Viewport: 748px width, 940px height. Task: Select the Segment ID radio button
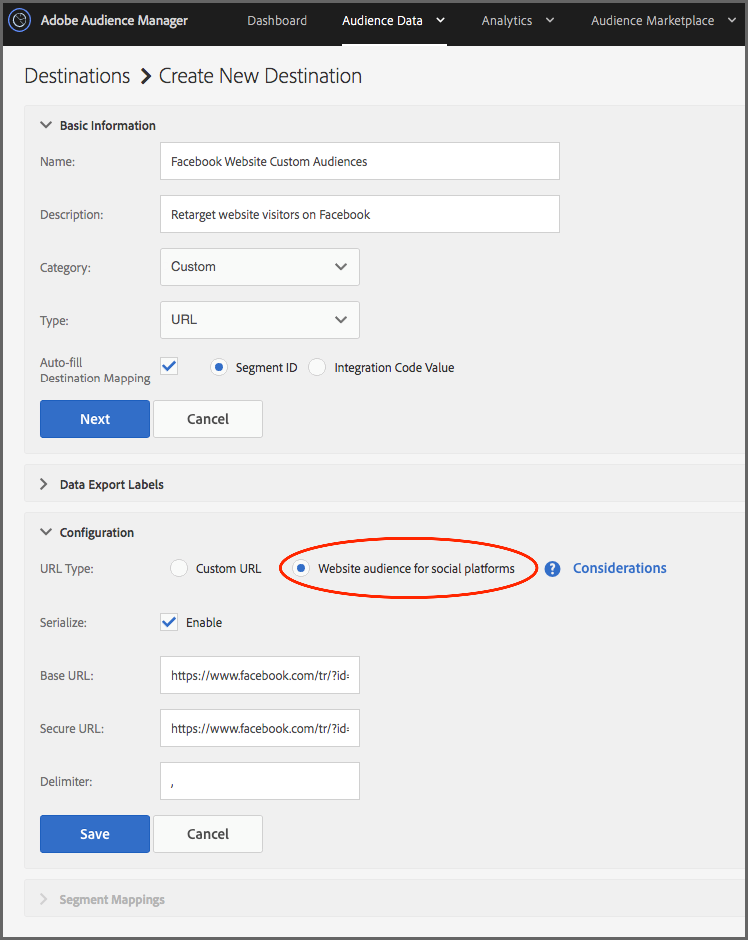219,367
